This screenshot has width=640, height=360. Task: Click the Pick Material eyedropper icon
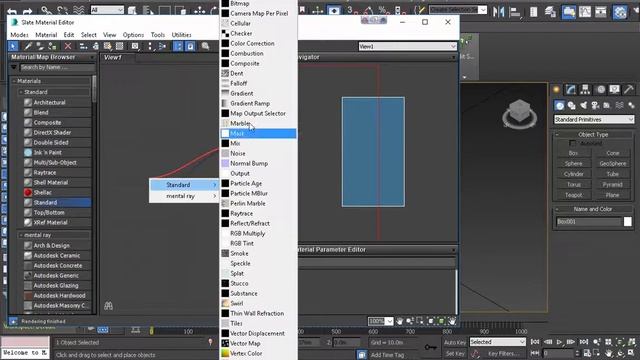coord(28,46)
